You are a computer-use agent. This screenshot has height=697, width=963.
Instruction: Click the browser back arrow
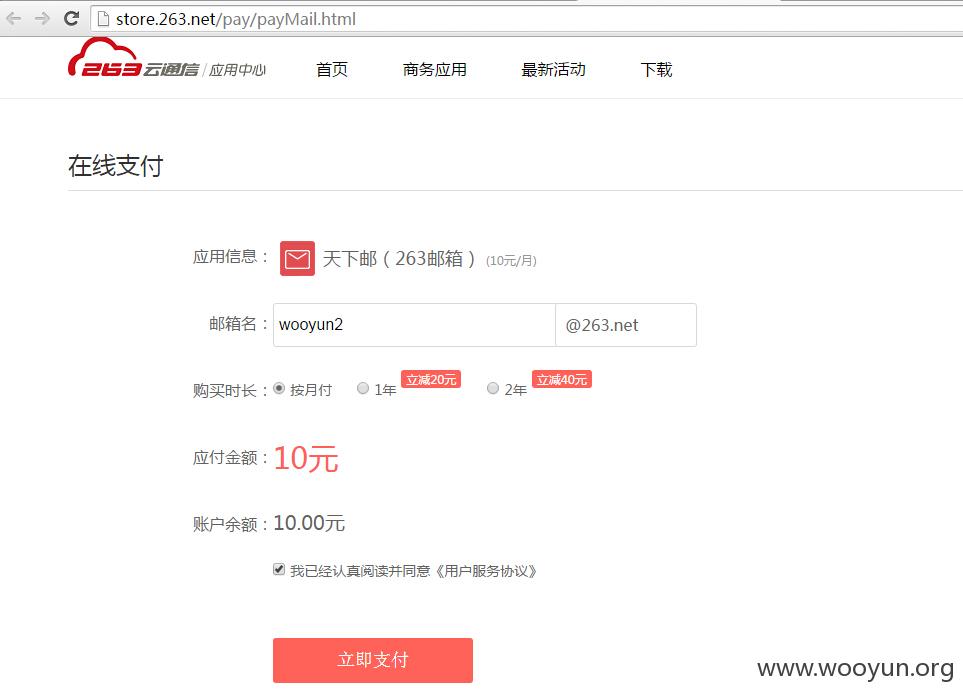pyautogui.click(x=14, y=18)
